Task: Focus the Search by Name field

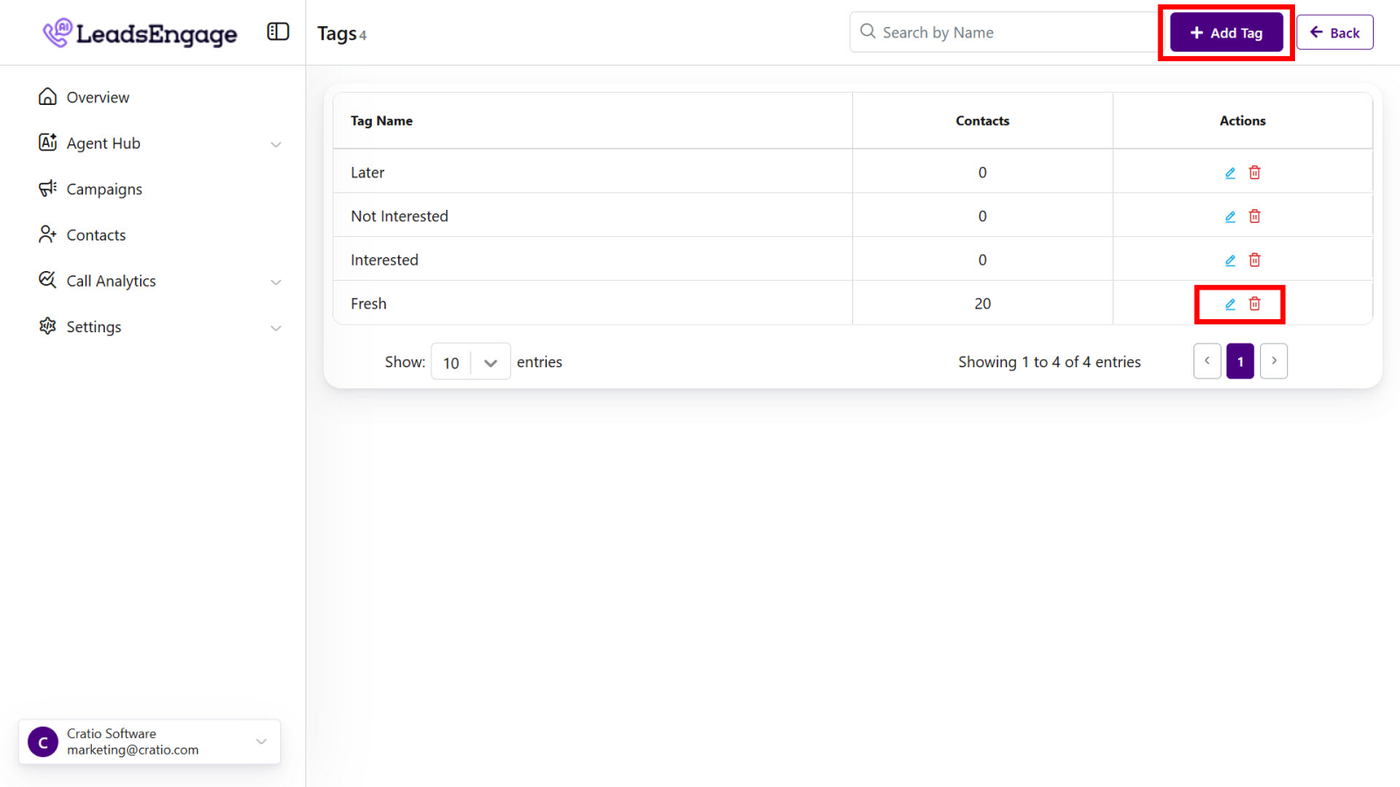Action: tap(1010, 33)
